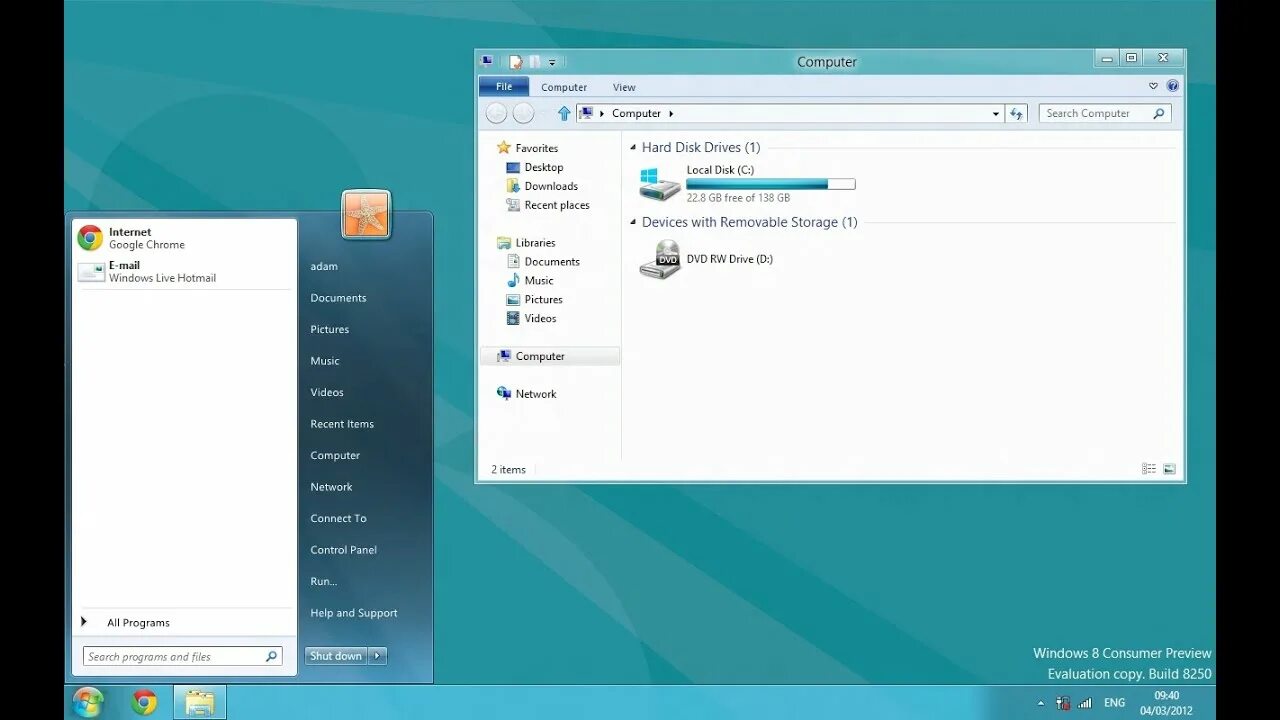Click ENG language indicator
This screenshot has height=720, width=1280.
point(1115,703)
